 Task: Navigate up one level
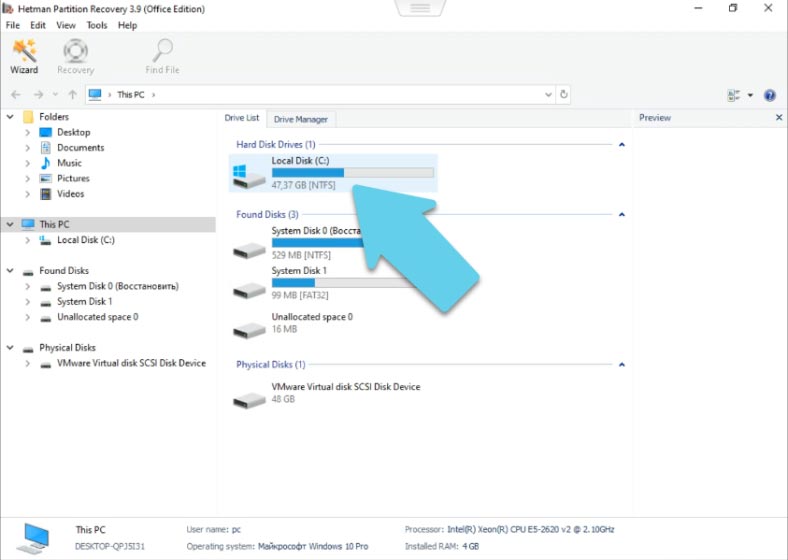pos(72,95)
